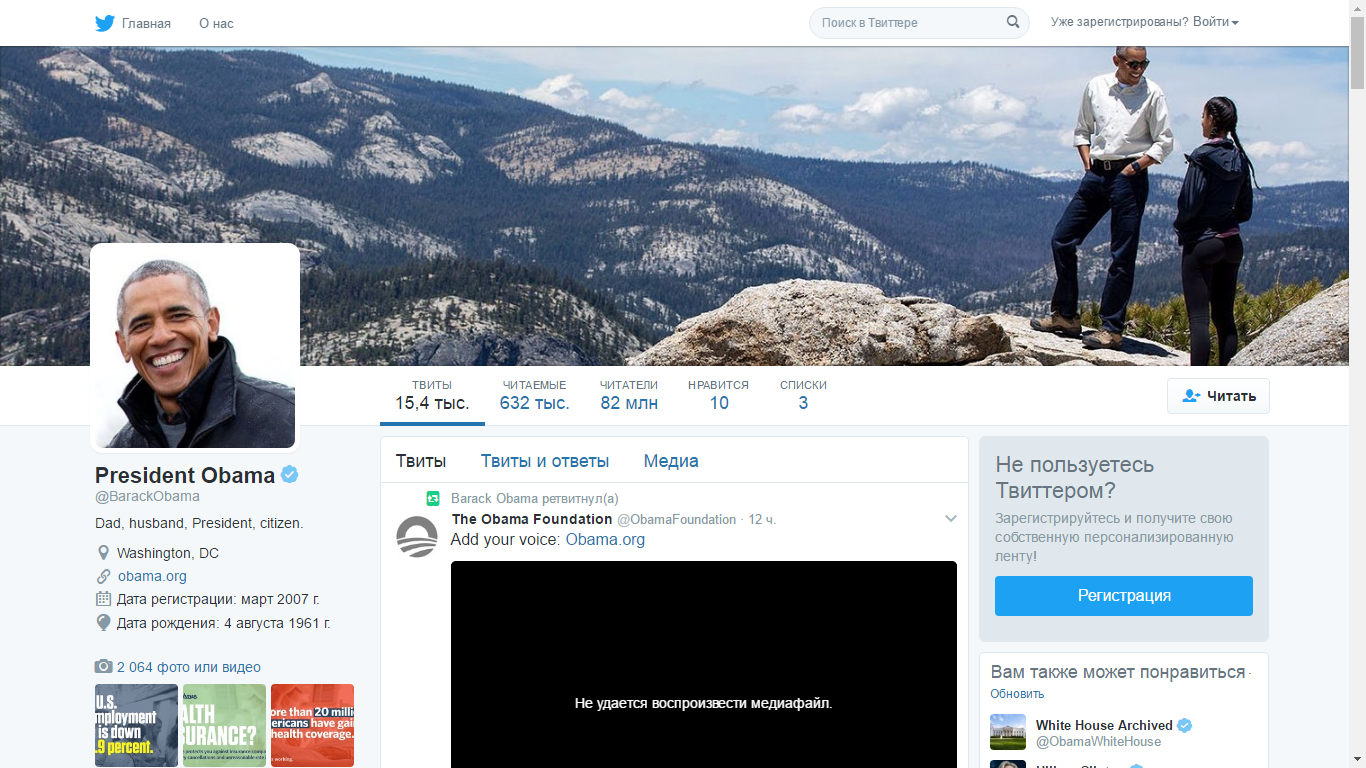Image resolution: width=1366 pixels, height=768 pixels.
Task: Click the Washington, DC location text
Action: coord(168,553)
